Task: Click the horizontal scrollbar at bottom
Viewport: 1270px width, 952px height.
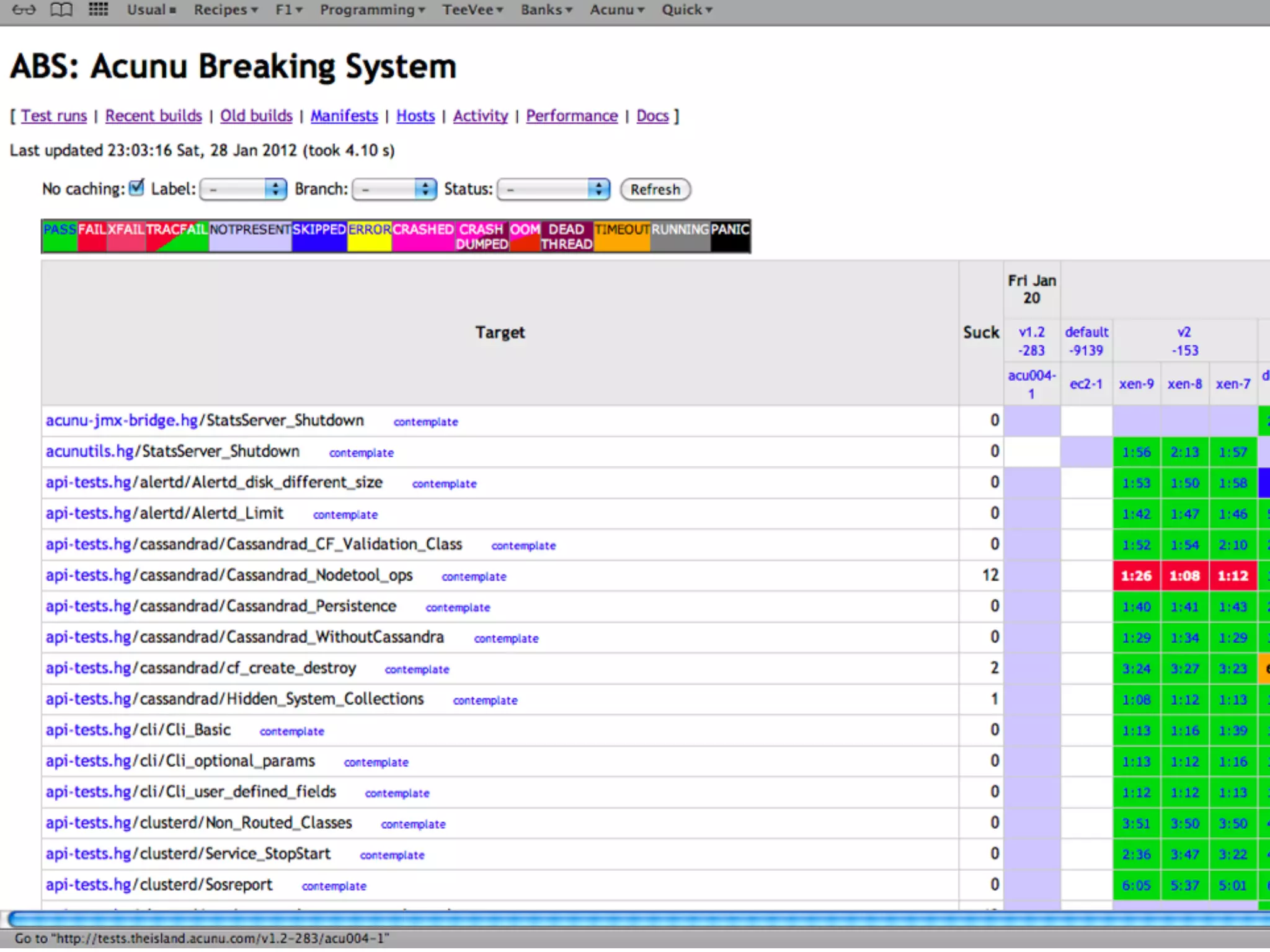Action: point(635,919)
